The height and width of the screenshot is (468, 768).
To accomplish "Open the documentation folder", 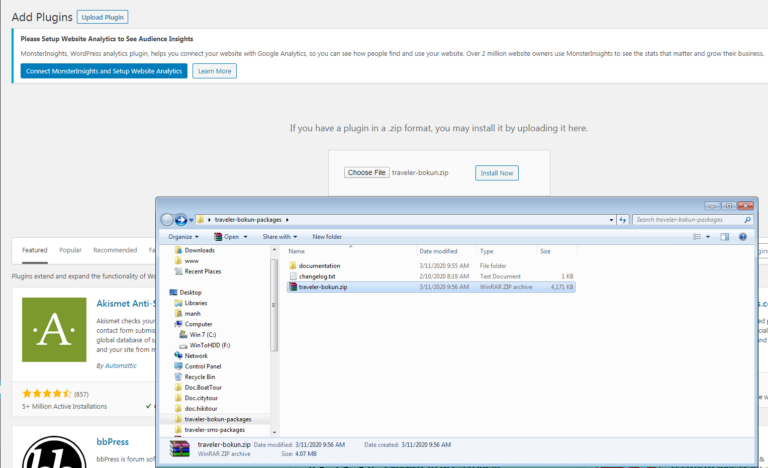I will click(319, 265).
